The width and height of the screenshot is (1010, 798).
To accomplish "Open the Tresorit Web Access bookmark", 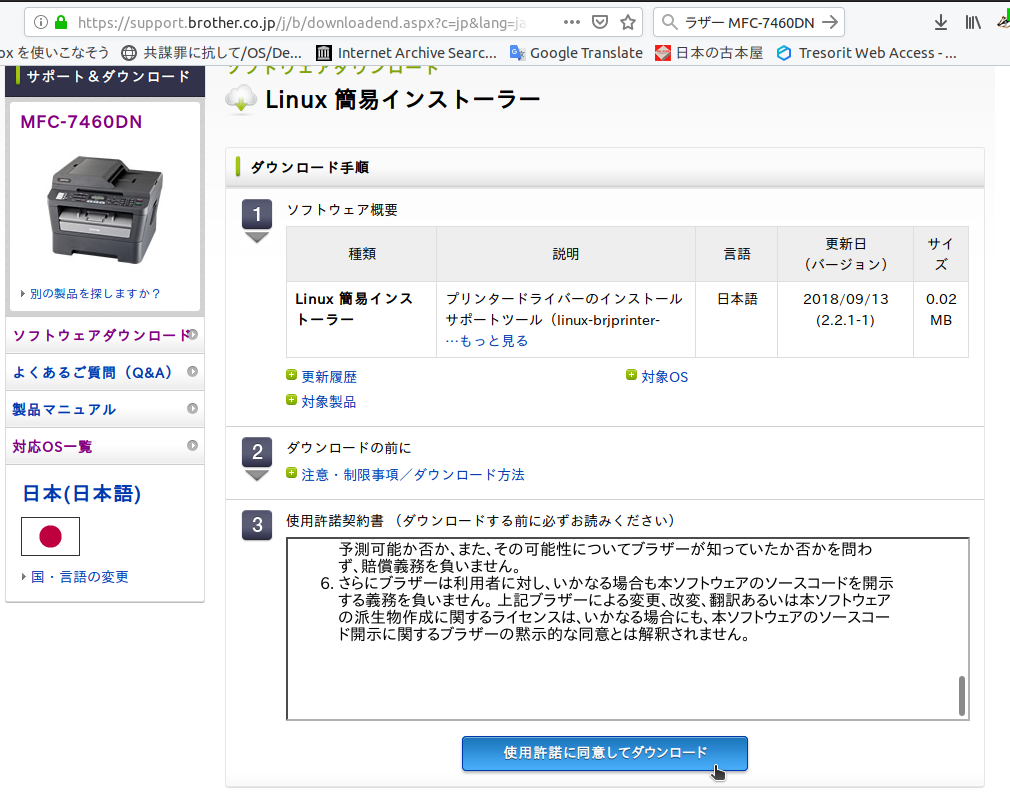I will click(866, 53).
